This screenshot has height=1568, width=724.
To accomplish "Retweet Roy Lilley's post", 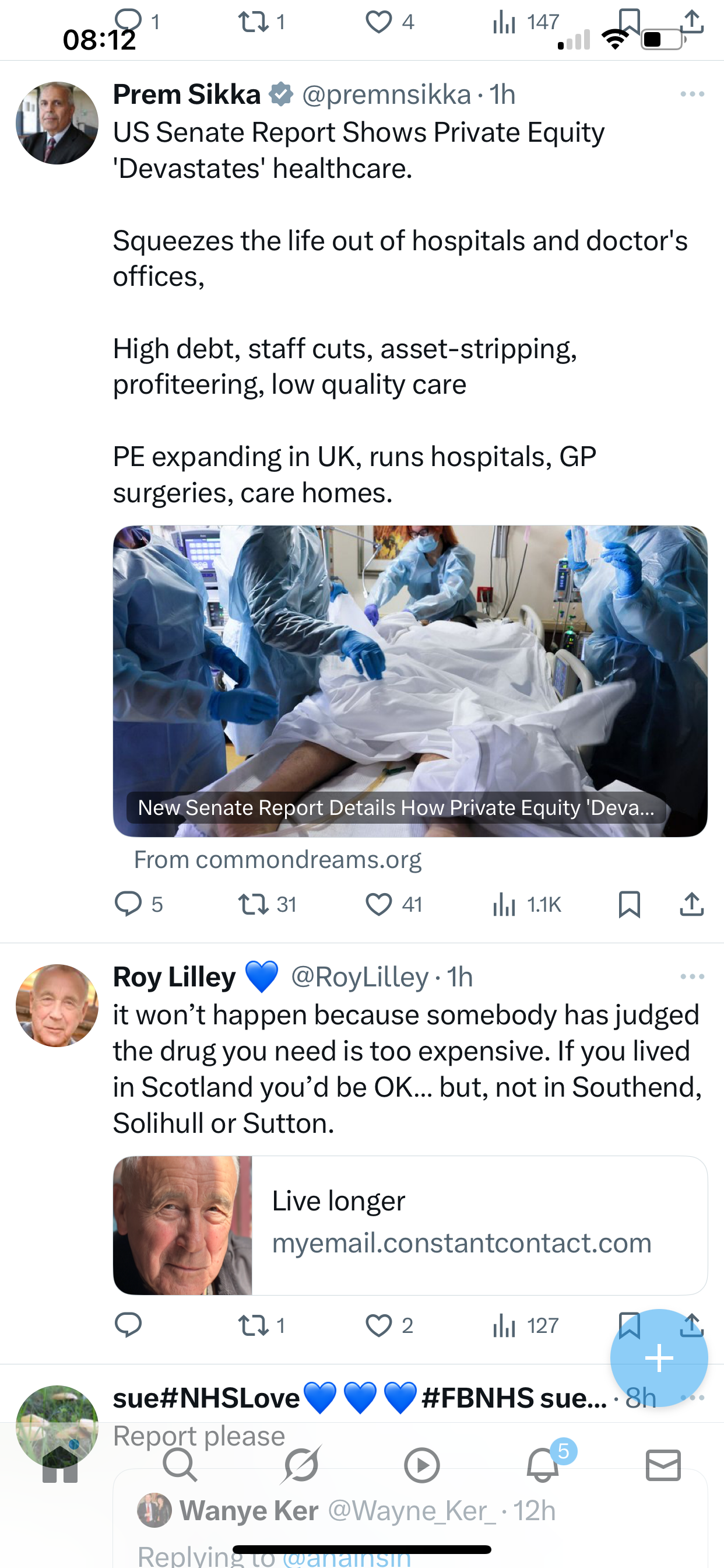I will pyautogui.click(x=254, y=1325).
